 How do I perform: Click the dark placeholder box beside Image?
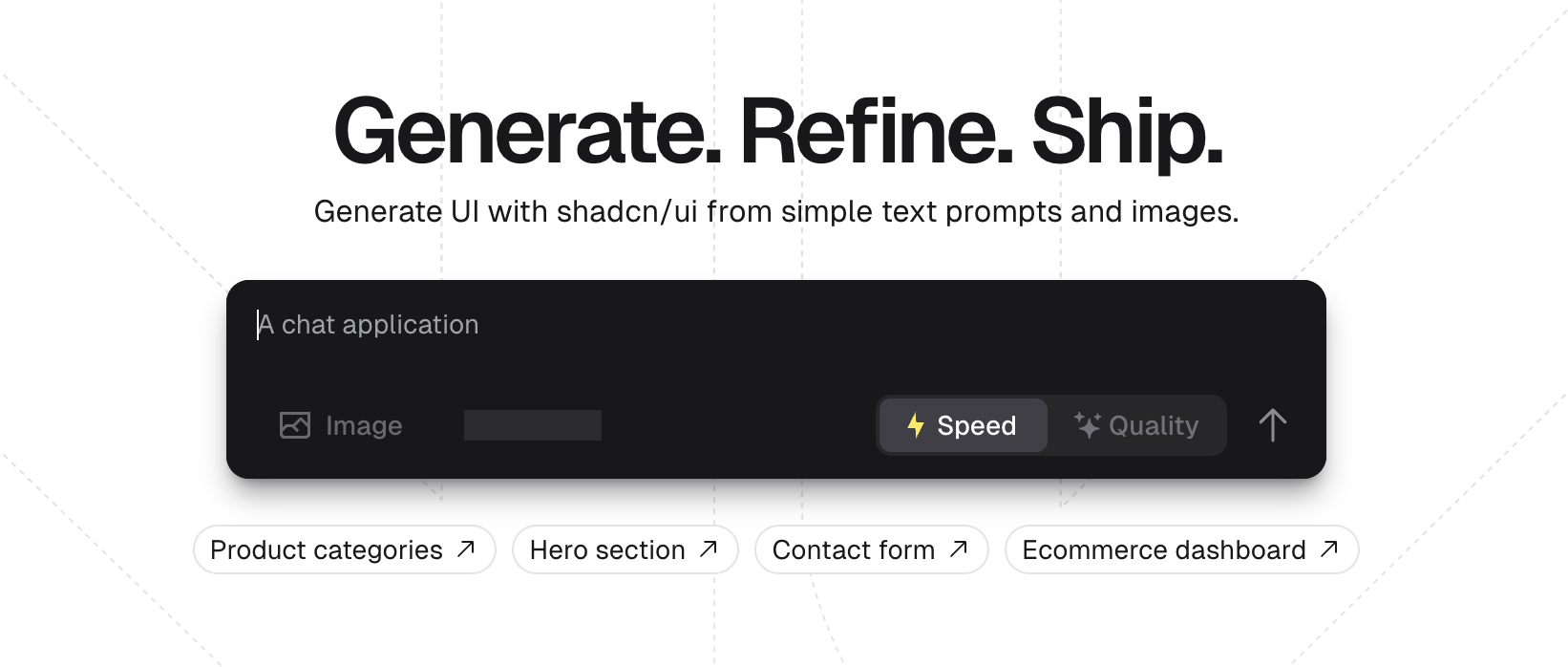[x=533, y=425]
